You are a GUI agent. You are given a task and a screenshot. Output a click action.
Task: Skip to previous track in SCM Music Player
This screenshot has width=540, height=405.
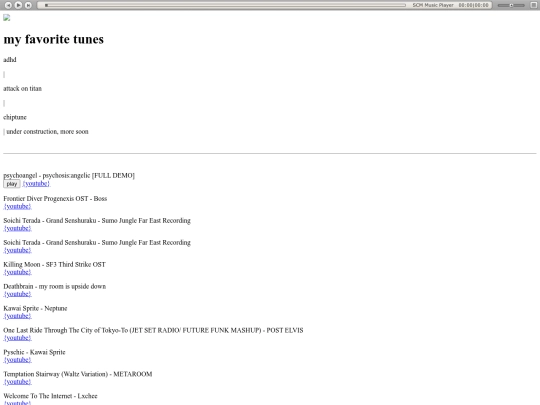pyautogui.click(x=8, y=5)
